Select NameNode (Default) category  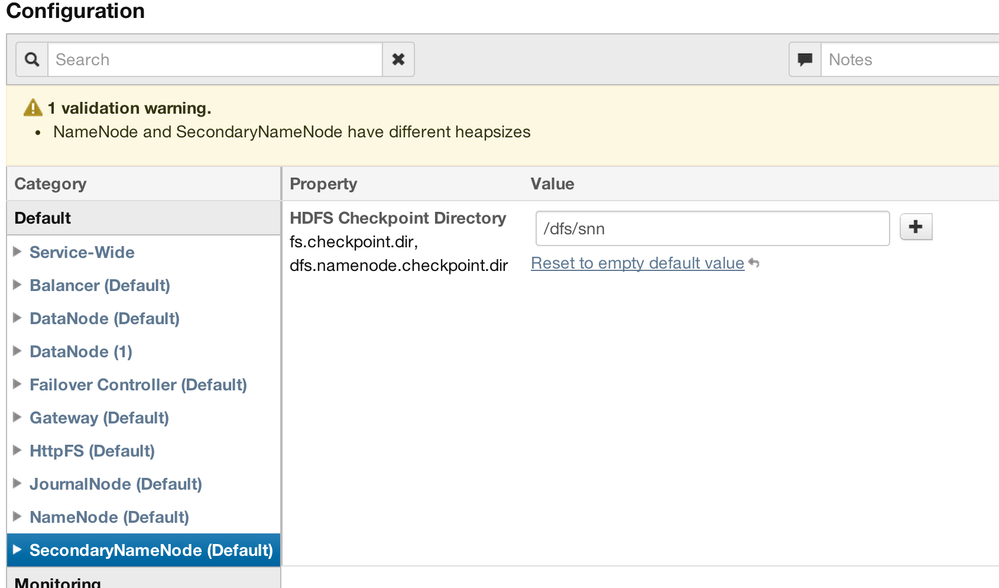point(109,517)
